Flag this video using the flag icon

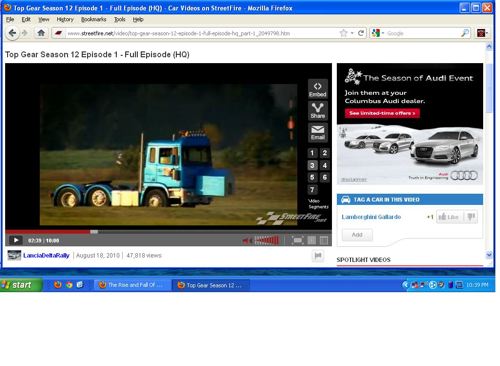click(318, 256)
